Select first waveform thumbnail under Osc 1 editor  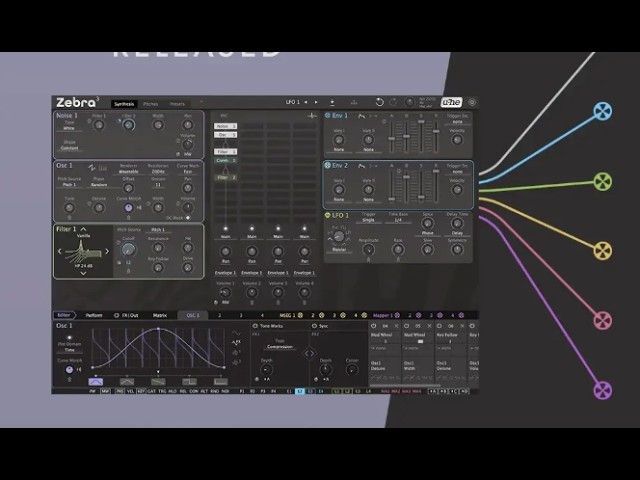96,382
